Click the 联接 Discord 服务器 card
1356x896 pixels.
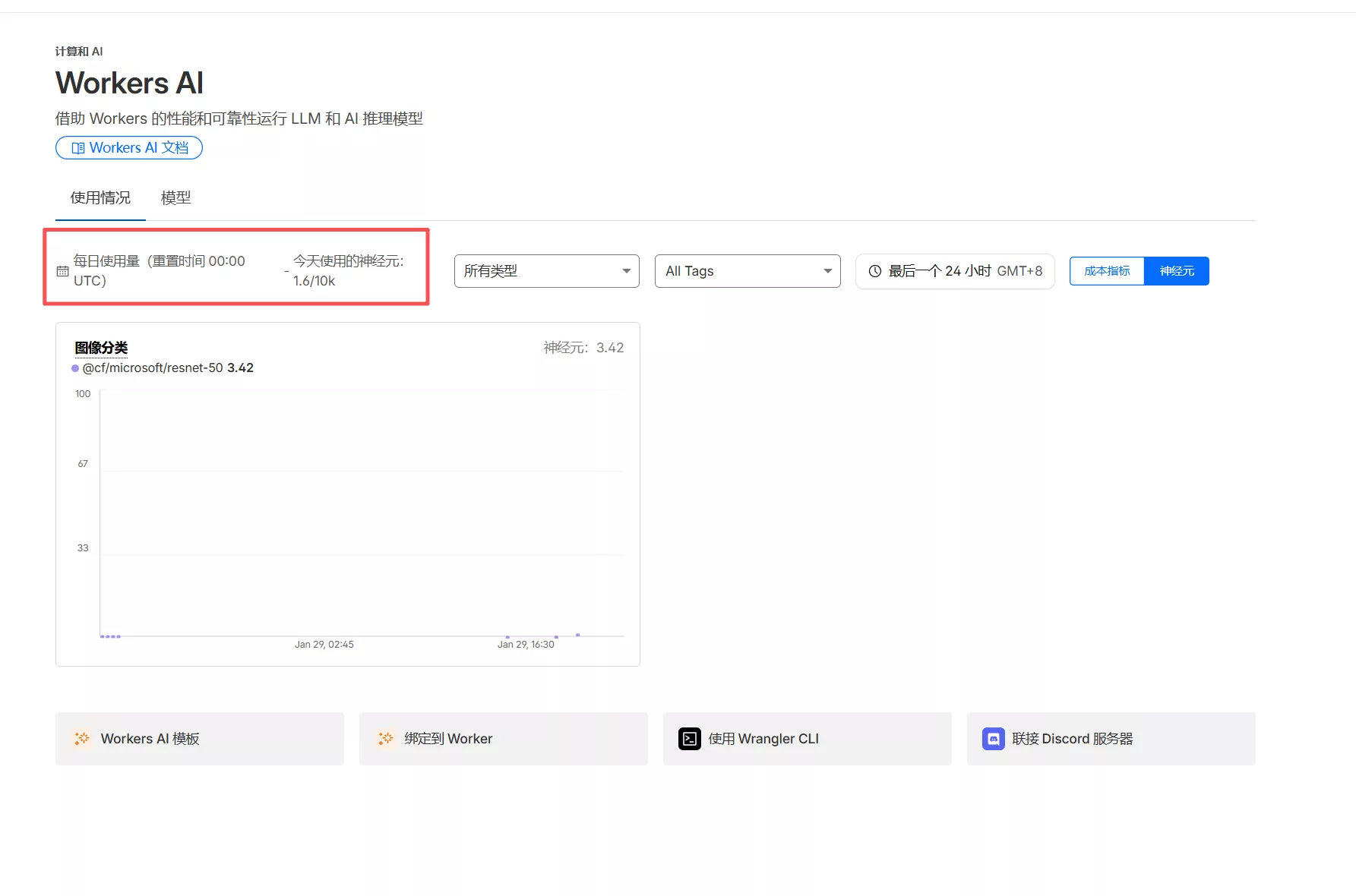click(x=1110, y=738)
